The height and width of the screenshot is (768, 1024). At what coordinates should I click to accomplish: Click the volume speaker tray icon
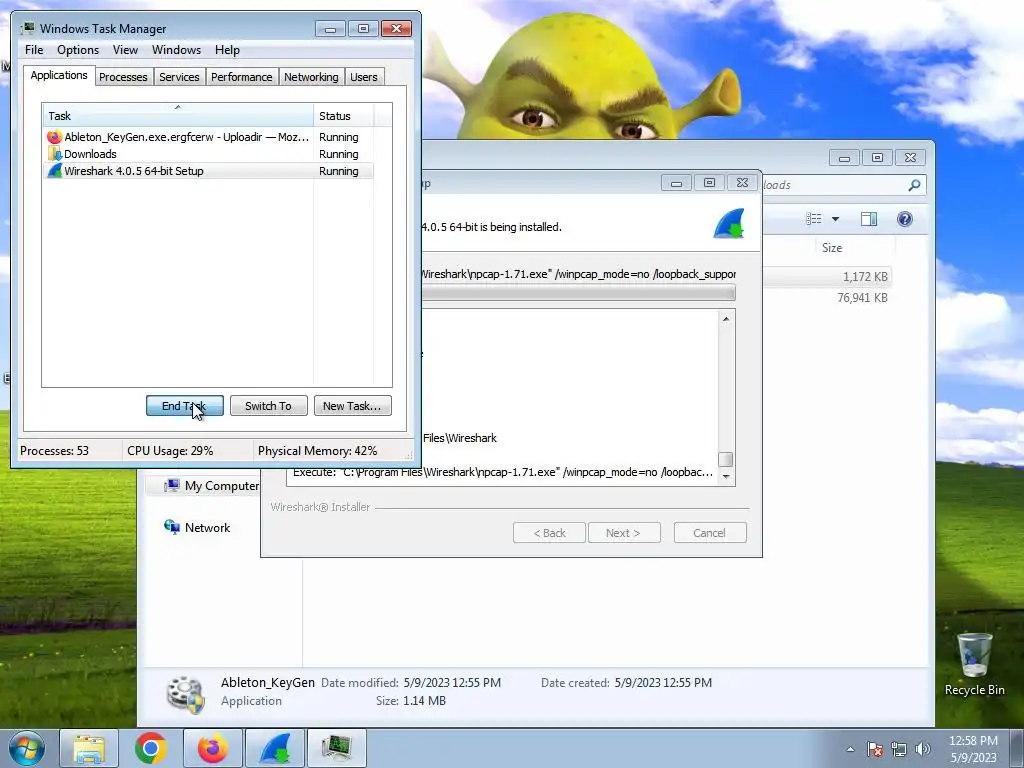coord(923,749)
